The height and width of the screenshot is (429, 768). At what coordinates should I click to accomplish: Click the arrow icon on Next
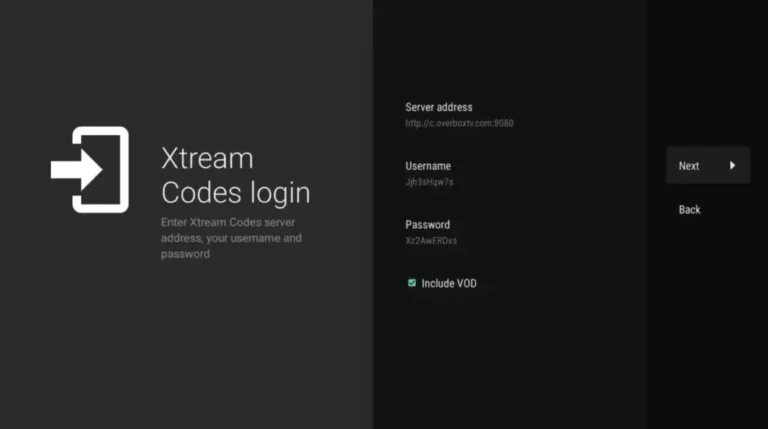click(x=732, y=166)
